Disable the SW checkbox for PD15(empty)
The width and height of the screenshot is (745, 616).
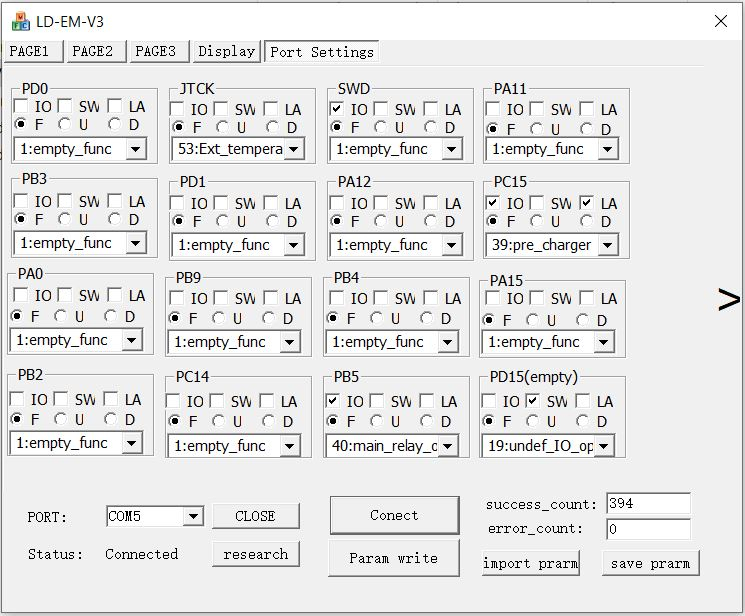[533, 401]
